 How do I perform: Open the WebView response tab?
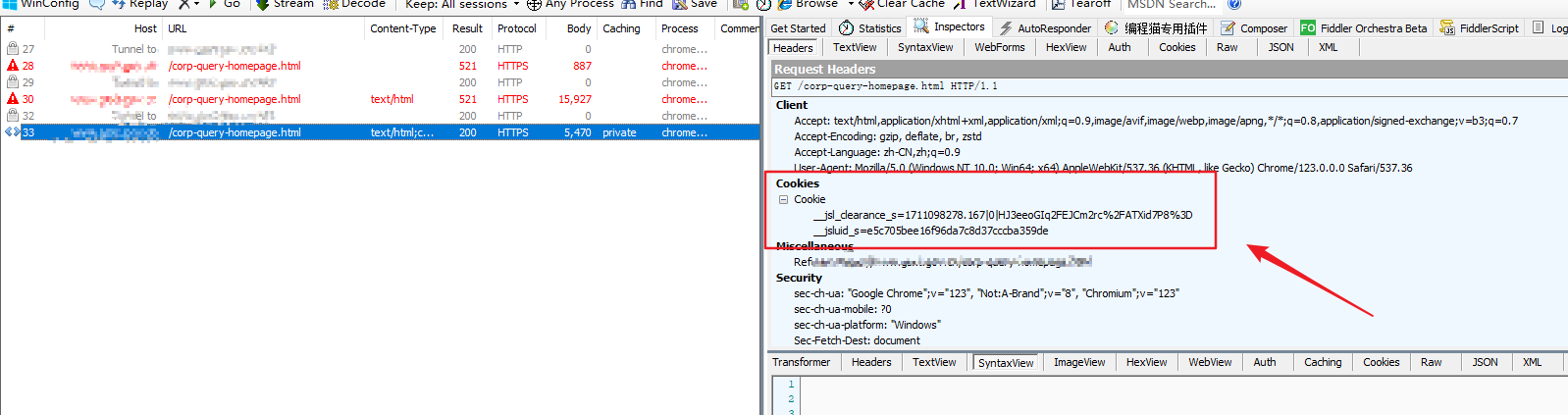(x=1210, y=362)
